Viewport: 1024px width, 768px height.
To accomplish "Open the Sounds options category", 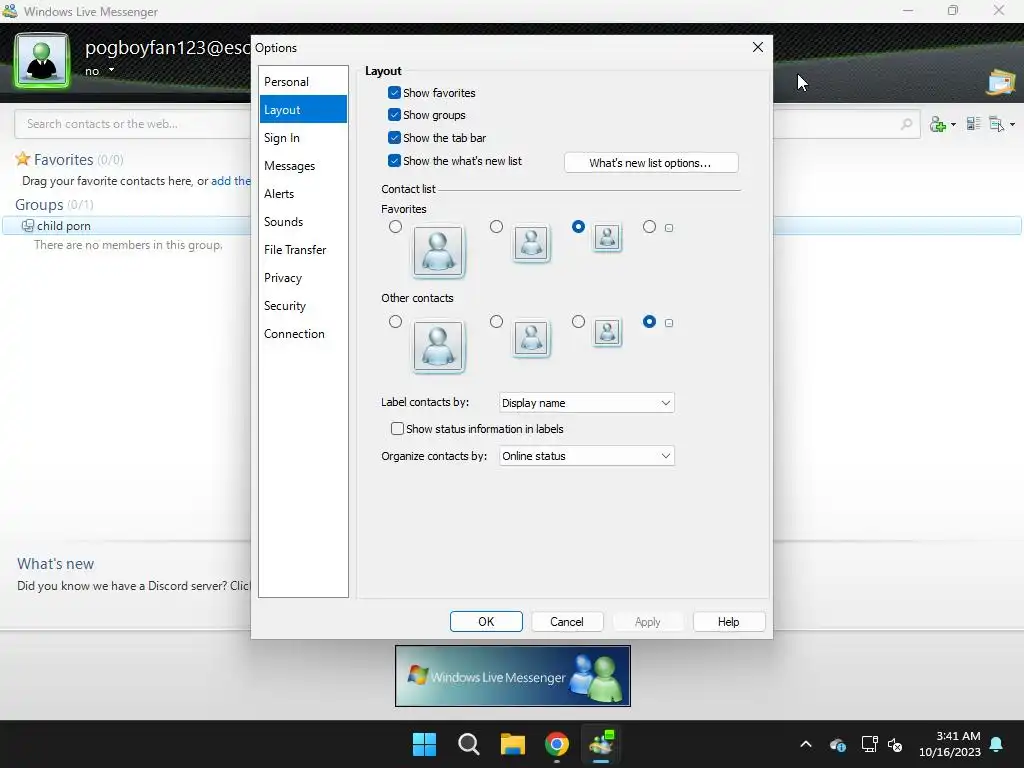I will (303, 222).
